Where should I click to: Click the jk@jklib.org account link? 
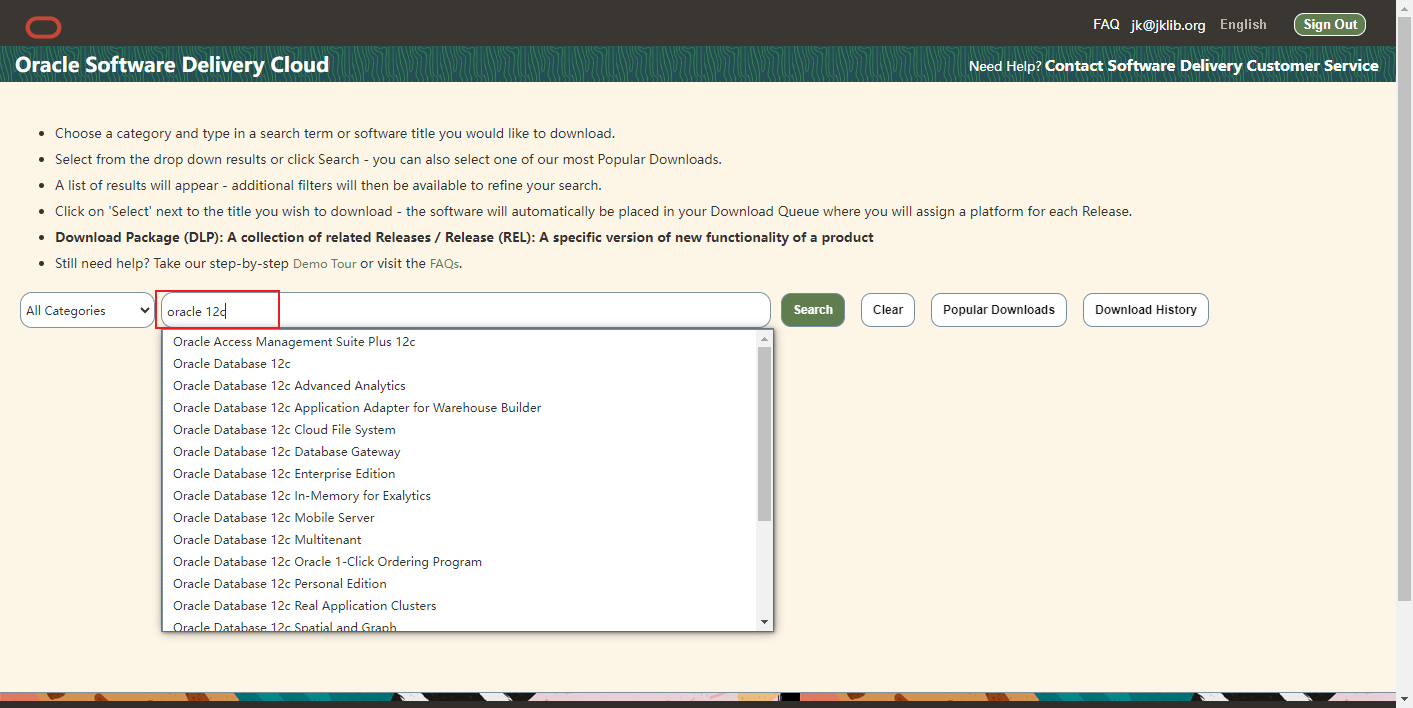pos(1168,25)
